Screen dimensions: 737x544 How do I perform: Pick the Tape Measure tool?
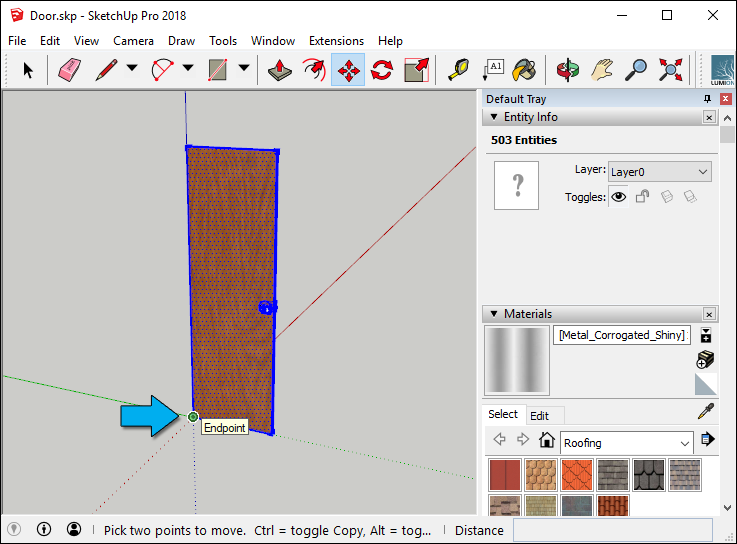458,70
